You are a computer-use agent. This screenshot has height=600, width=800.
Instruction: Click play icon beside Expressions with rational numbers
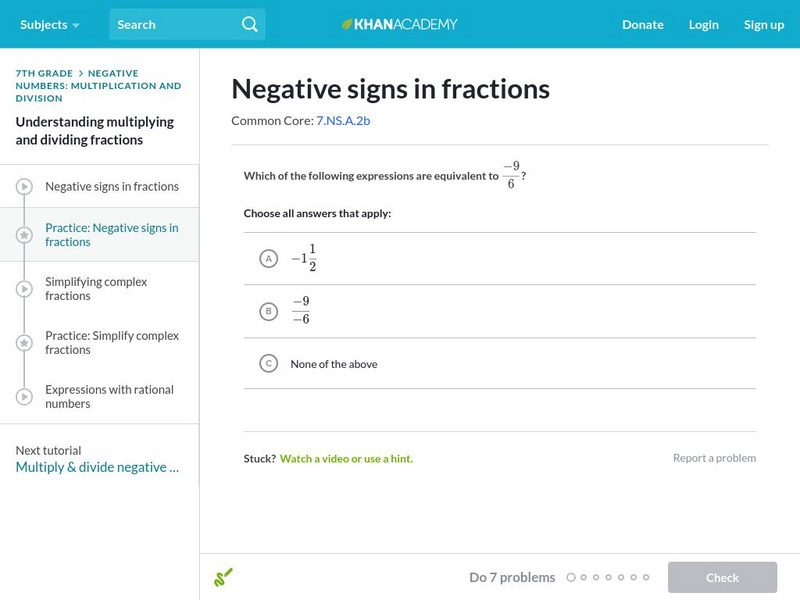tap(24, 397)
